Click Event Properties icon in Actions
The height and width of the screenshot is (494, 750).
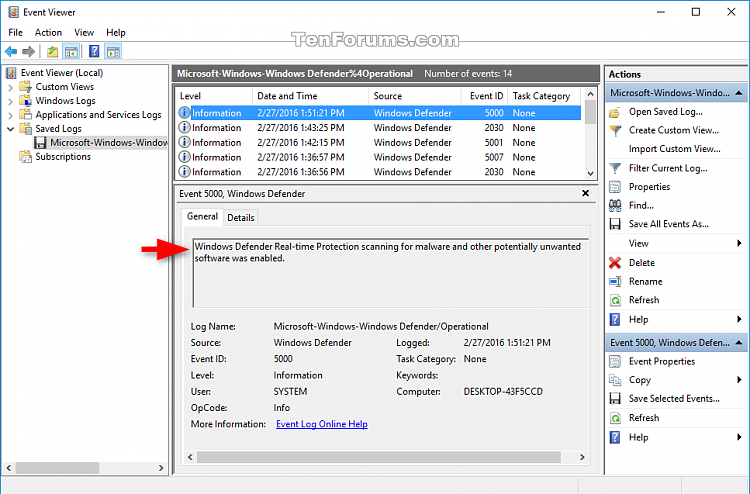coord(615,362)
